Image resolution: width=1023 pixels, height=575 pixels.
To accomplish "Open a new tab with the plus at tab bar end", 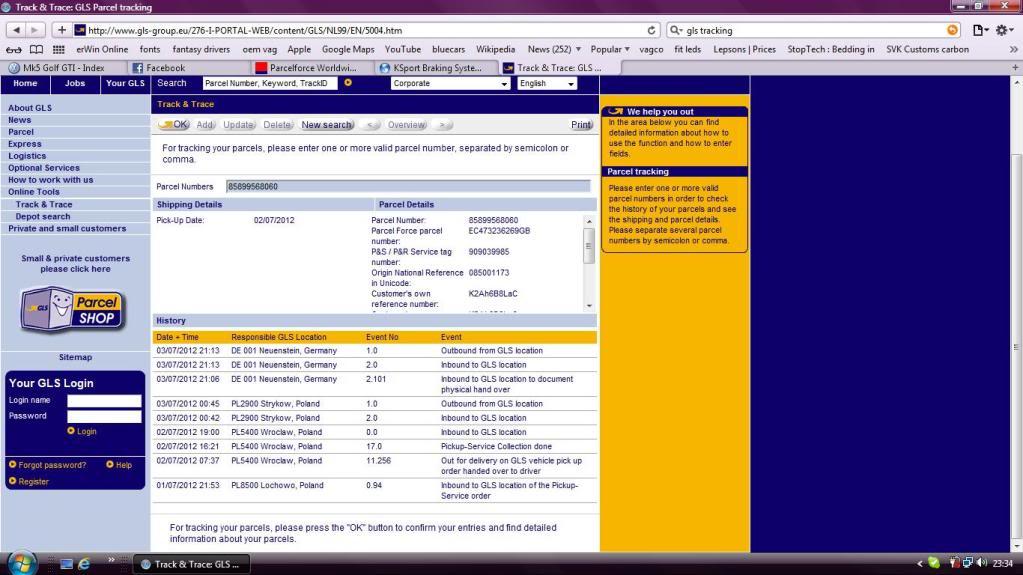I will (1015, 67).
